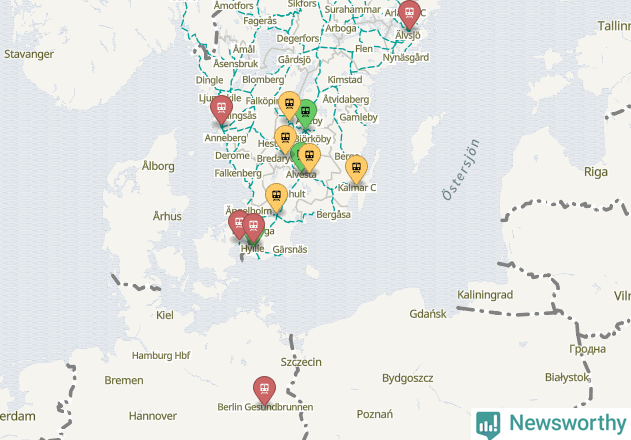631x440 pixels.
Task: Click the red train marker above Älvsjö
Action: tap(410, 14)
